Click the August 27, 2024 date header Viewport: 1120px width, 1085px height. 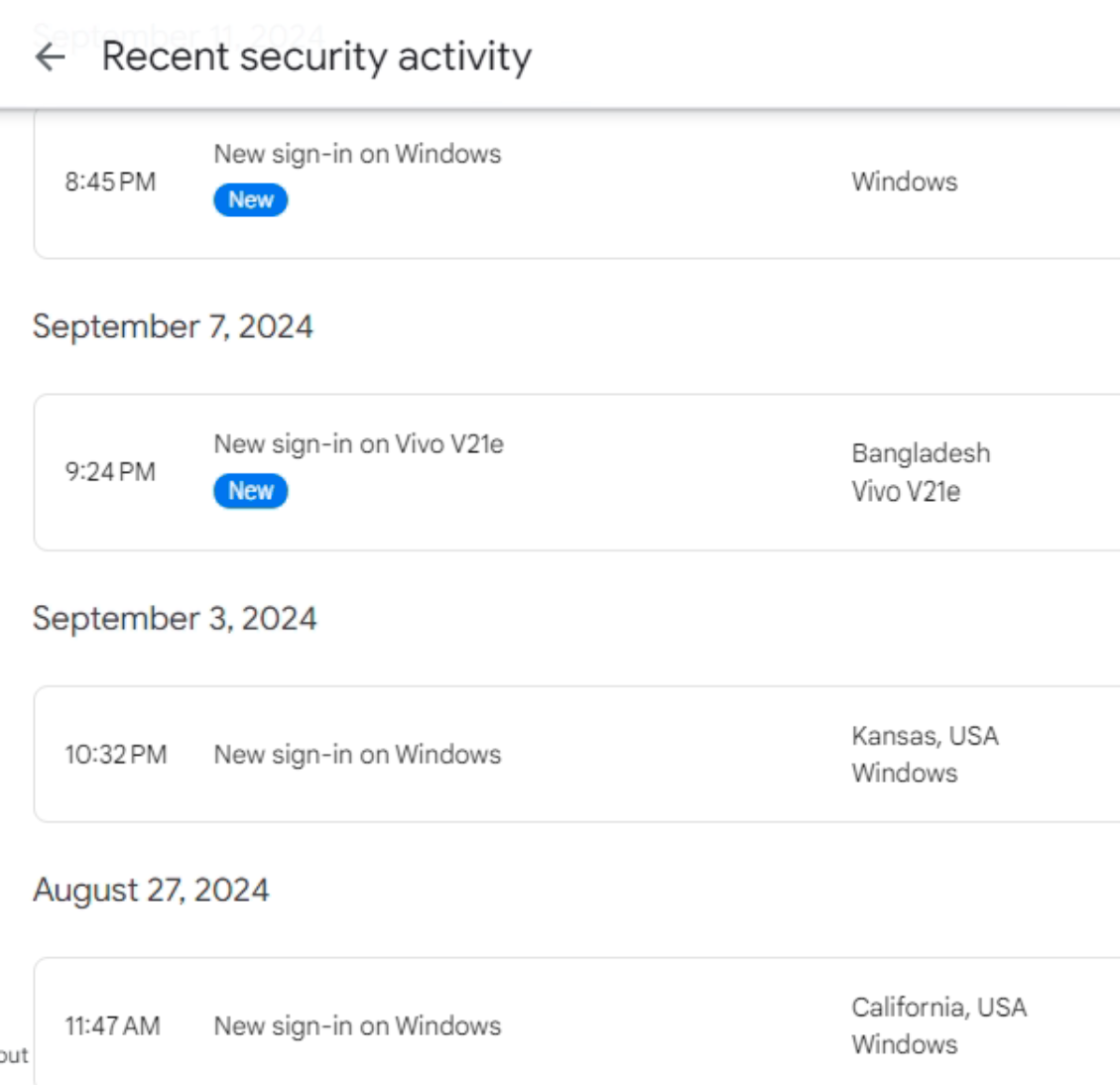point(151,890)
